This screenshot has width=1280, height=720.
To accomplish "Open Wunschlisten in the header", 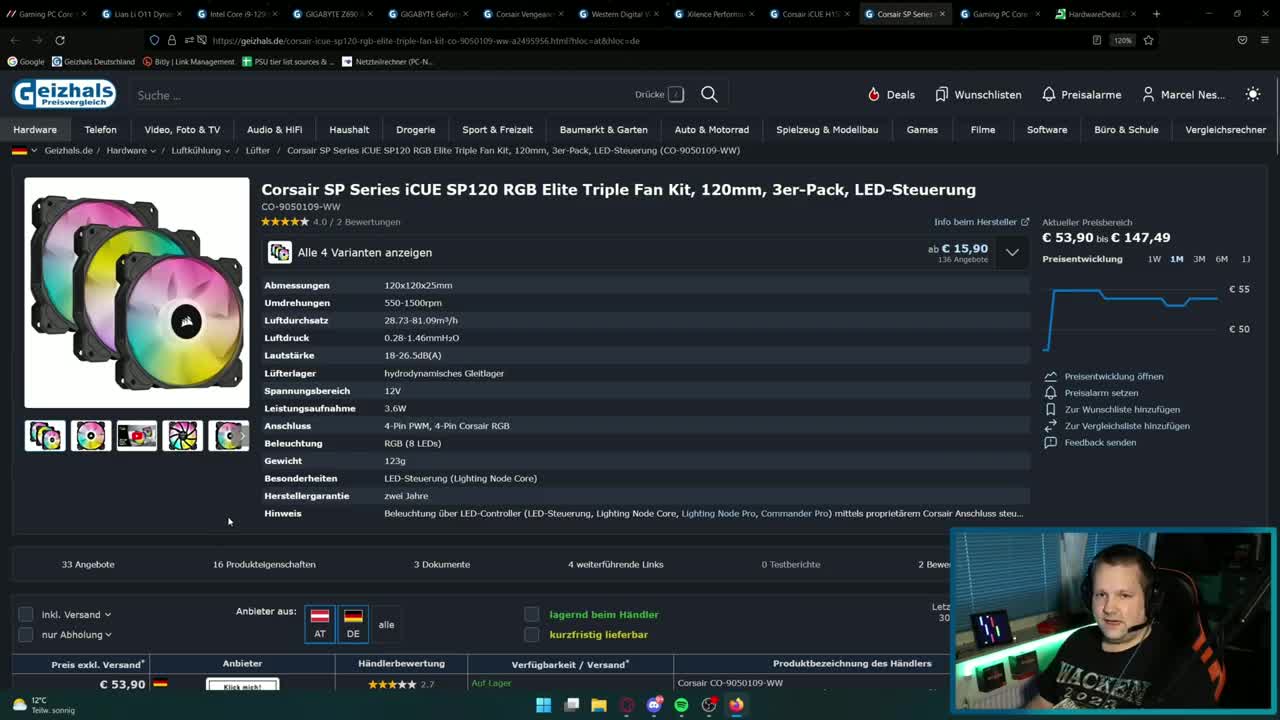I will [978, 94].
